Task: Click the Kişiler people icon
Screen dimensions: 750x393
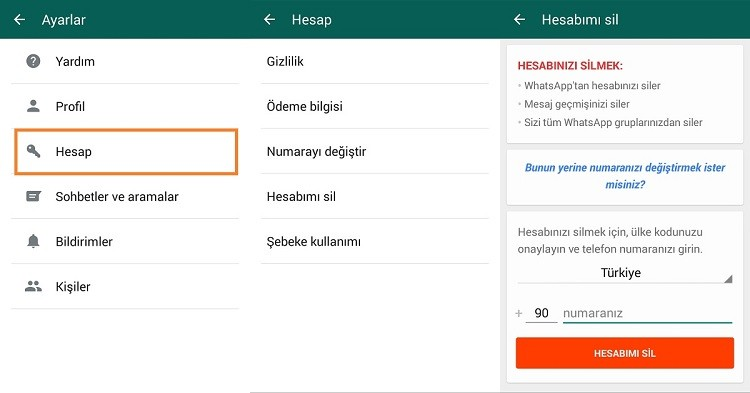Action: 33,286
